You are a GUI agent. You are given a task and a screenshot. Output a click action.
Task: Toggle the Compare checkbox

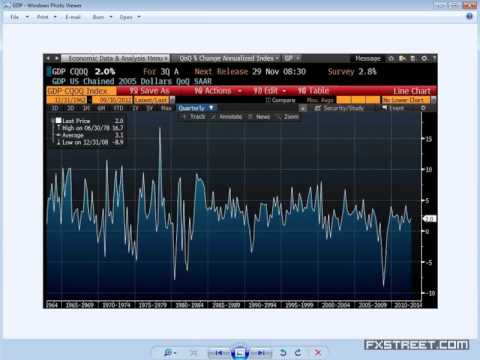[267, 100]
